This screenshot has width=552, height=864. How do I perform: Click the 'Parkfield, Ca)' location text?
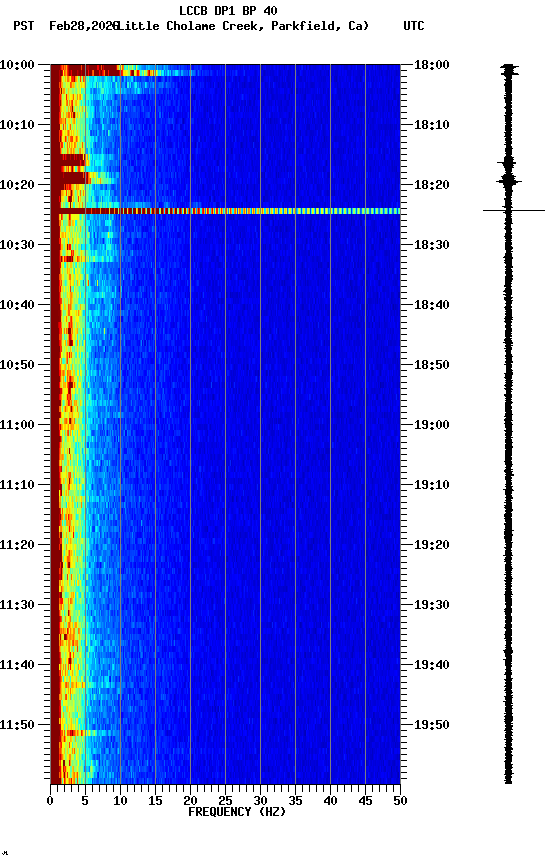tap(320, 26)
